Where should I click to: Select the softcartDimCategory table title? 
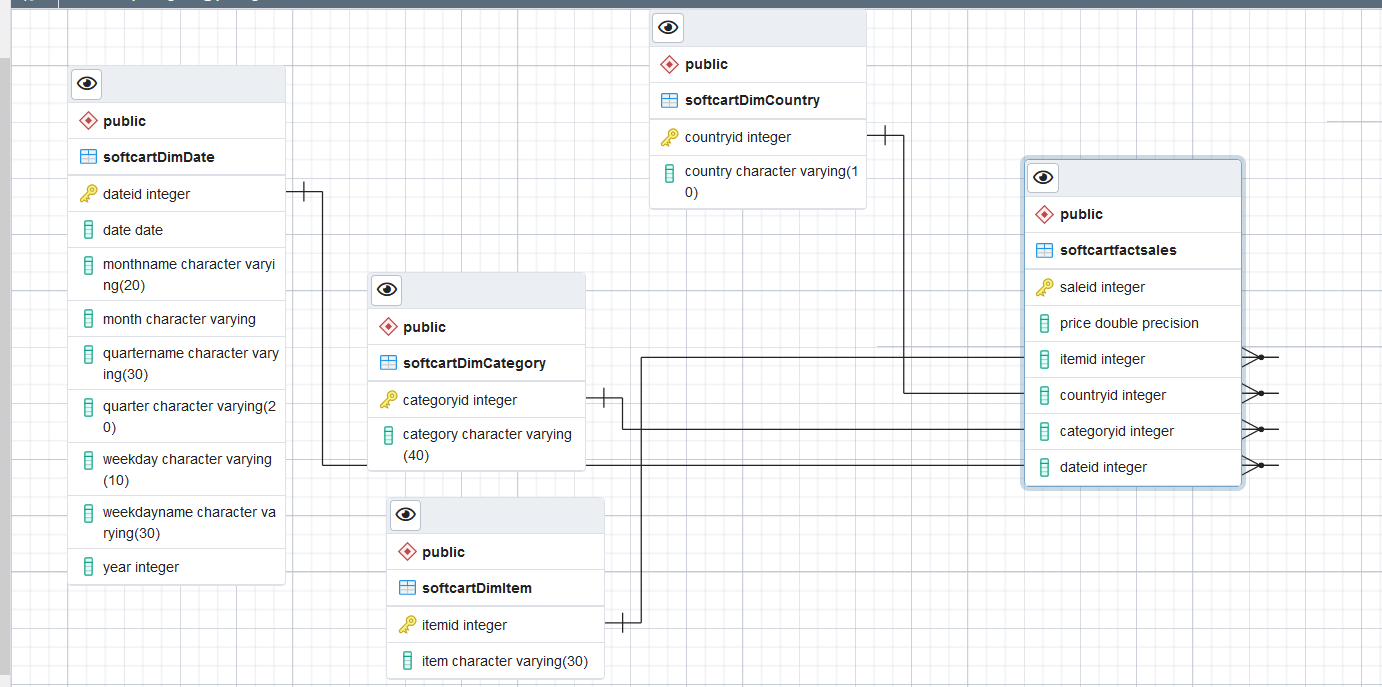pos(474,363)
